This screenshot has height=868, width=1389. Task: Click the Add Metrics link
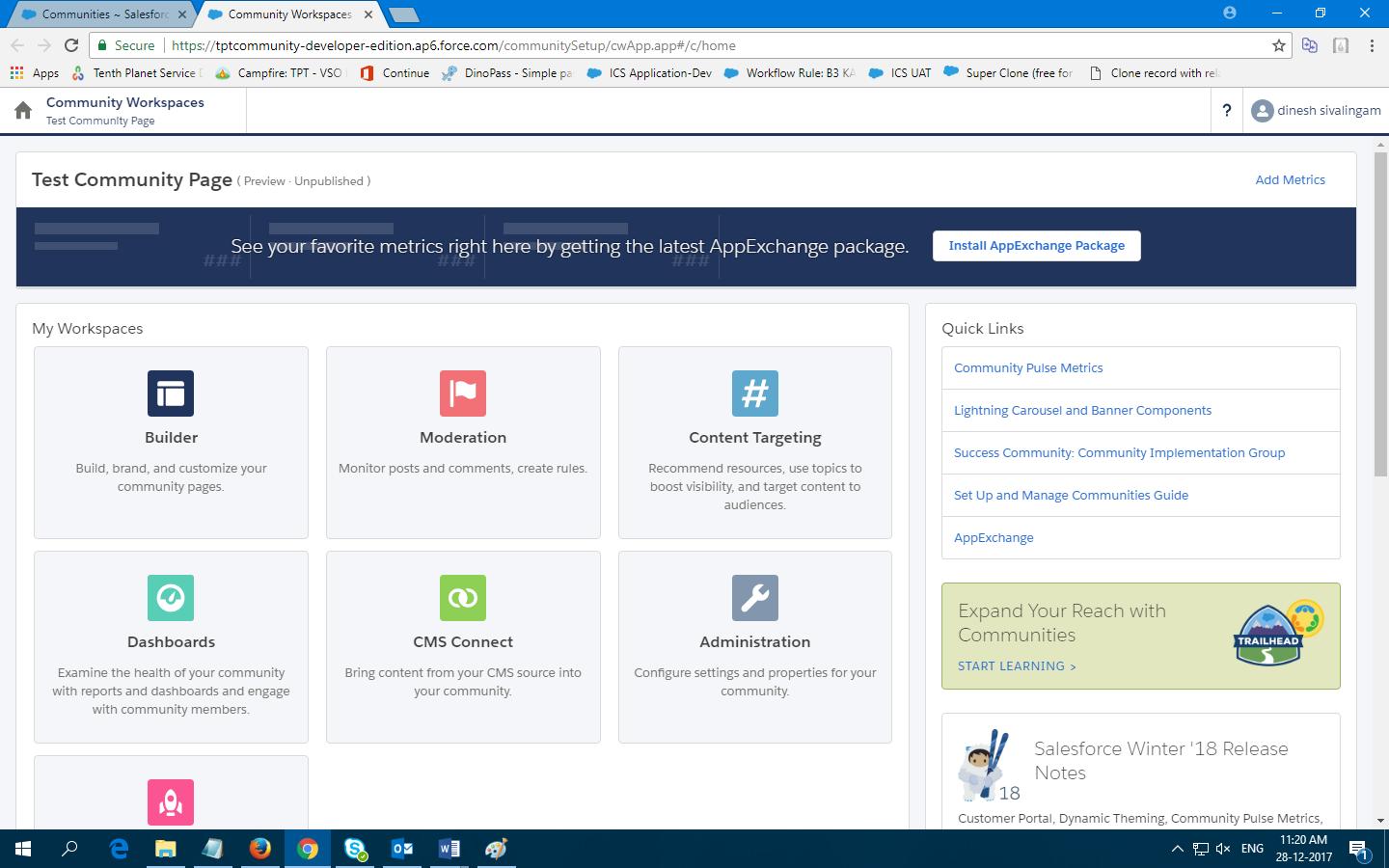[x=1290, y=179]
